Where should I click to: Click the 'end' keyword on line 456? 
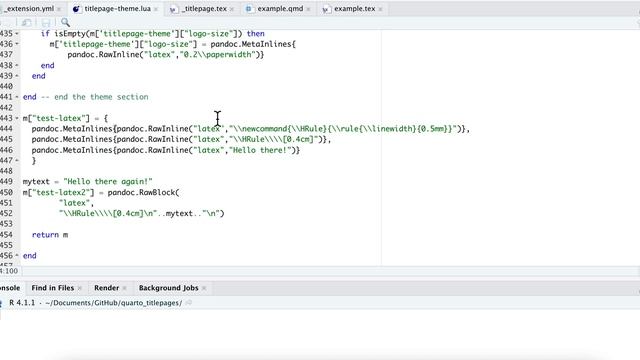(29, 256)
